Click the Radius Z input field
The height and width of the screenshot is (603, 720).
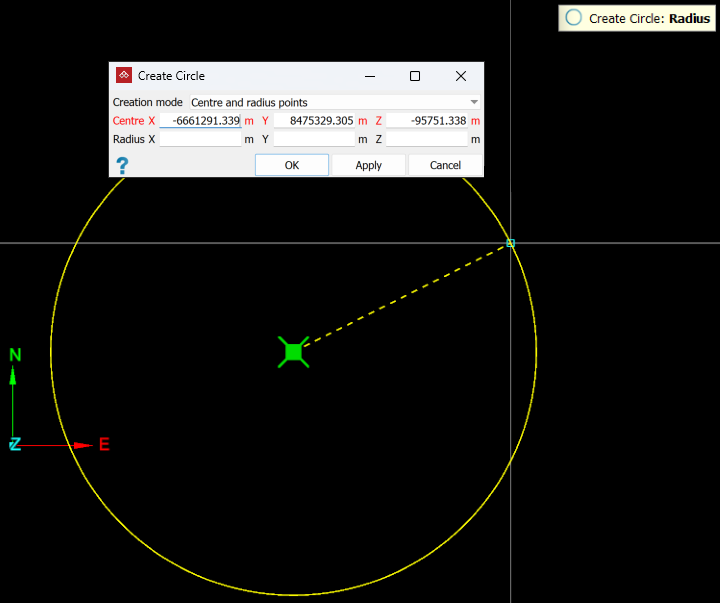pyautogui.click(x=427, y=139)
